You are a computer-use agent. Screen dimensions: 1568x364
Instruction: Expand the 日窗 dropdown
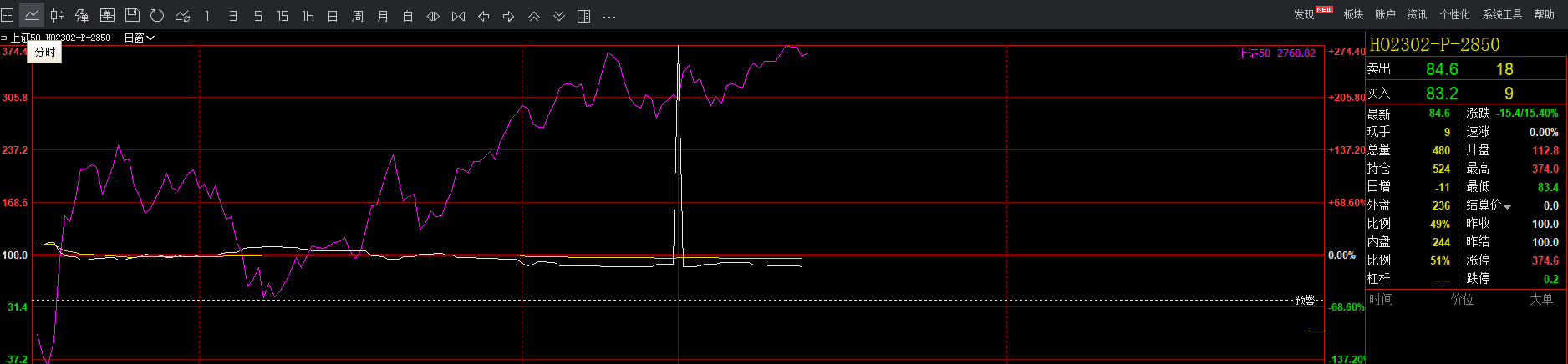point(139,38)
